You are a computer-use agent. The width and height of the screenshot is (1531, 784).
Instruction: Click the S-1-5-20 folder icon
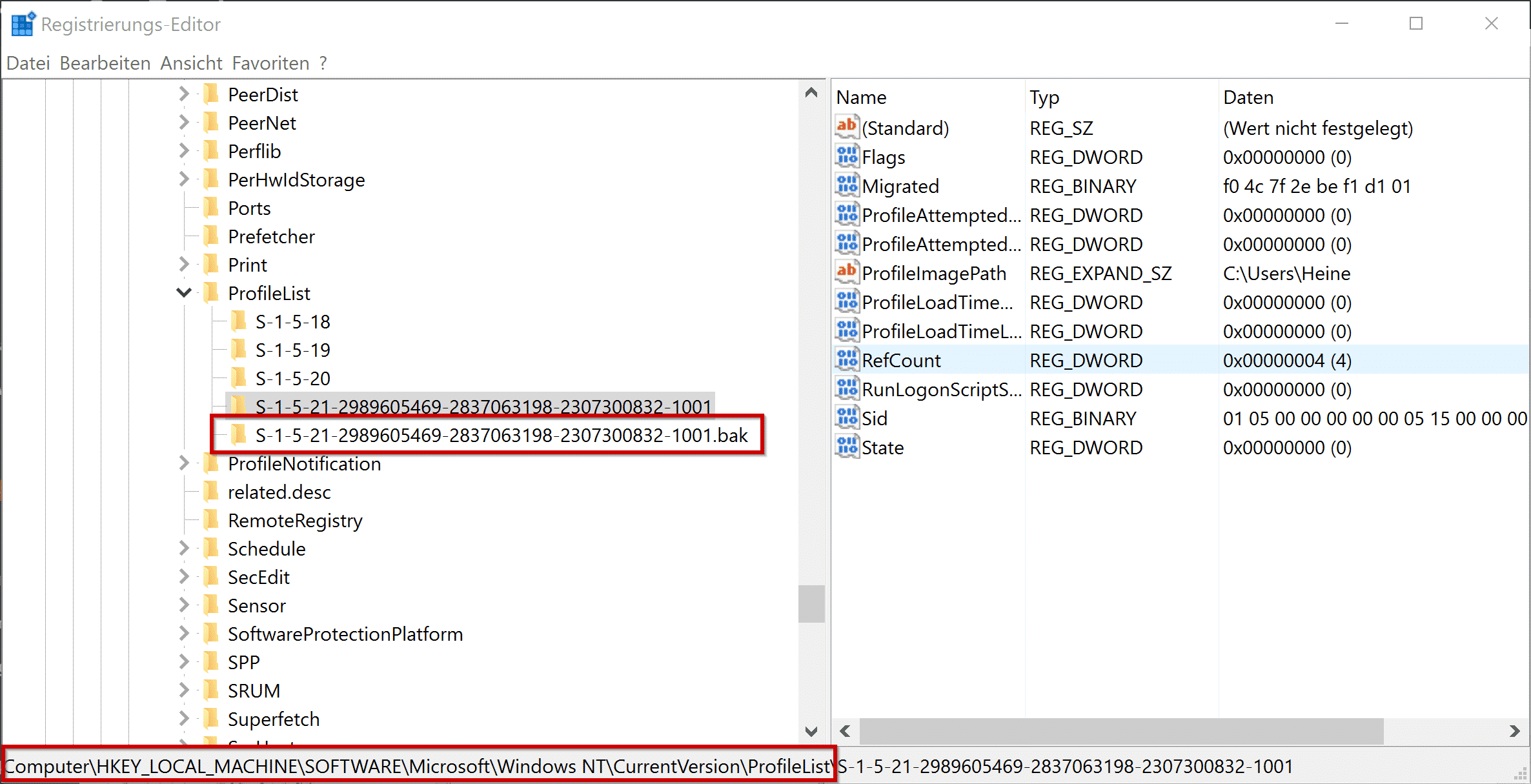239,378
